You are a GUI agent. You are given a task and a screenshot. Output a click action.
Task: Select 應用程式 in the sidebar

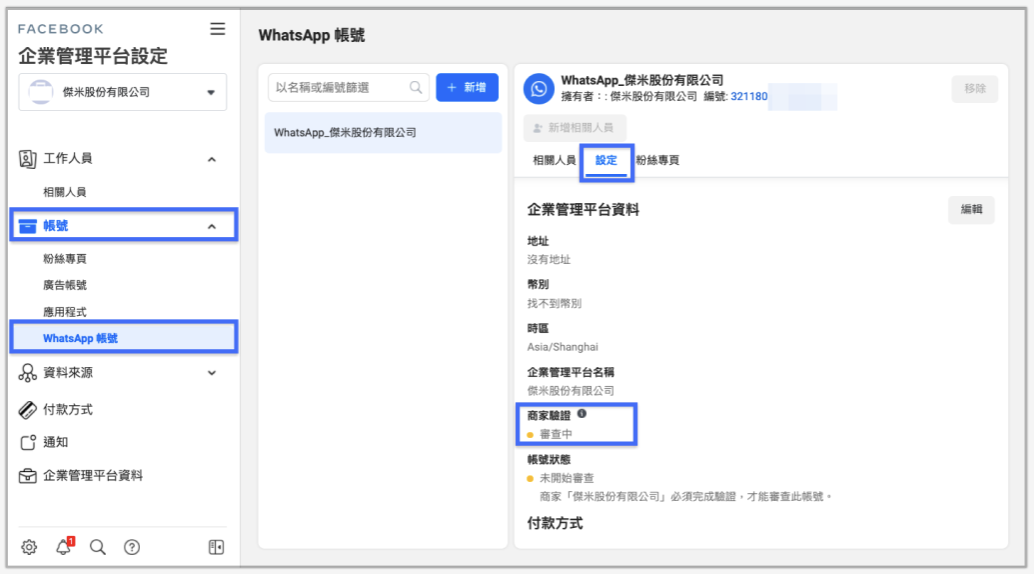pyautogui.click(x=65, y=312)
